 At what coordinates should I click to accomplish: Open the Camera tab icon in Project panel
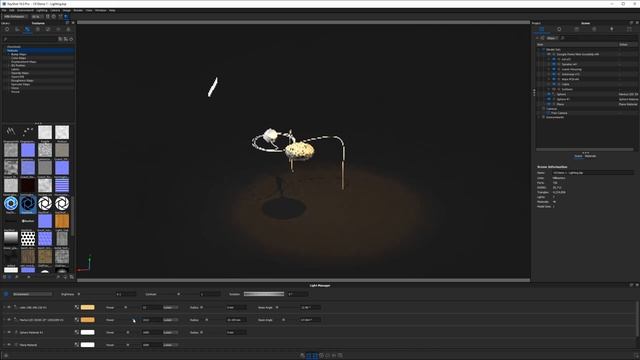611,29
